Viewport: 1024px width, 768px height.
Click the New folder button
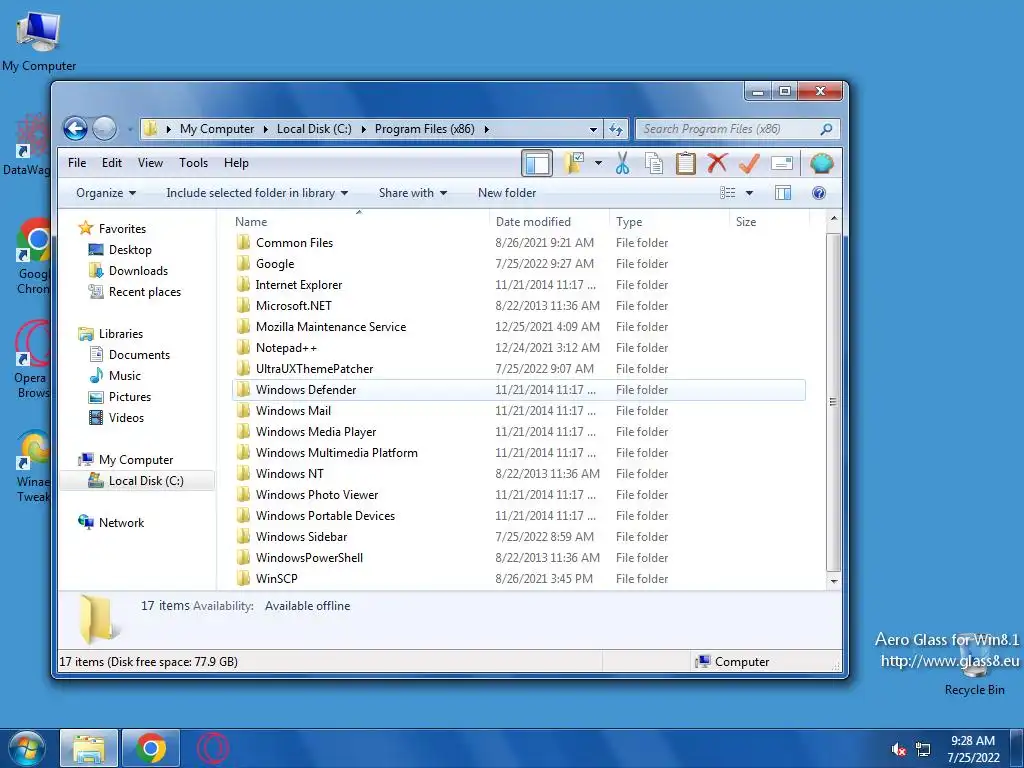tap(507, 193)
